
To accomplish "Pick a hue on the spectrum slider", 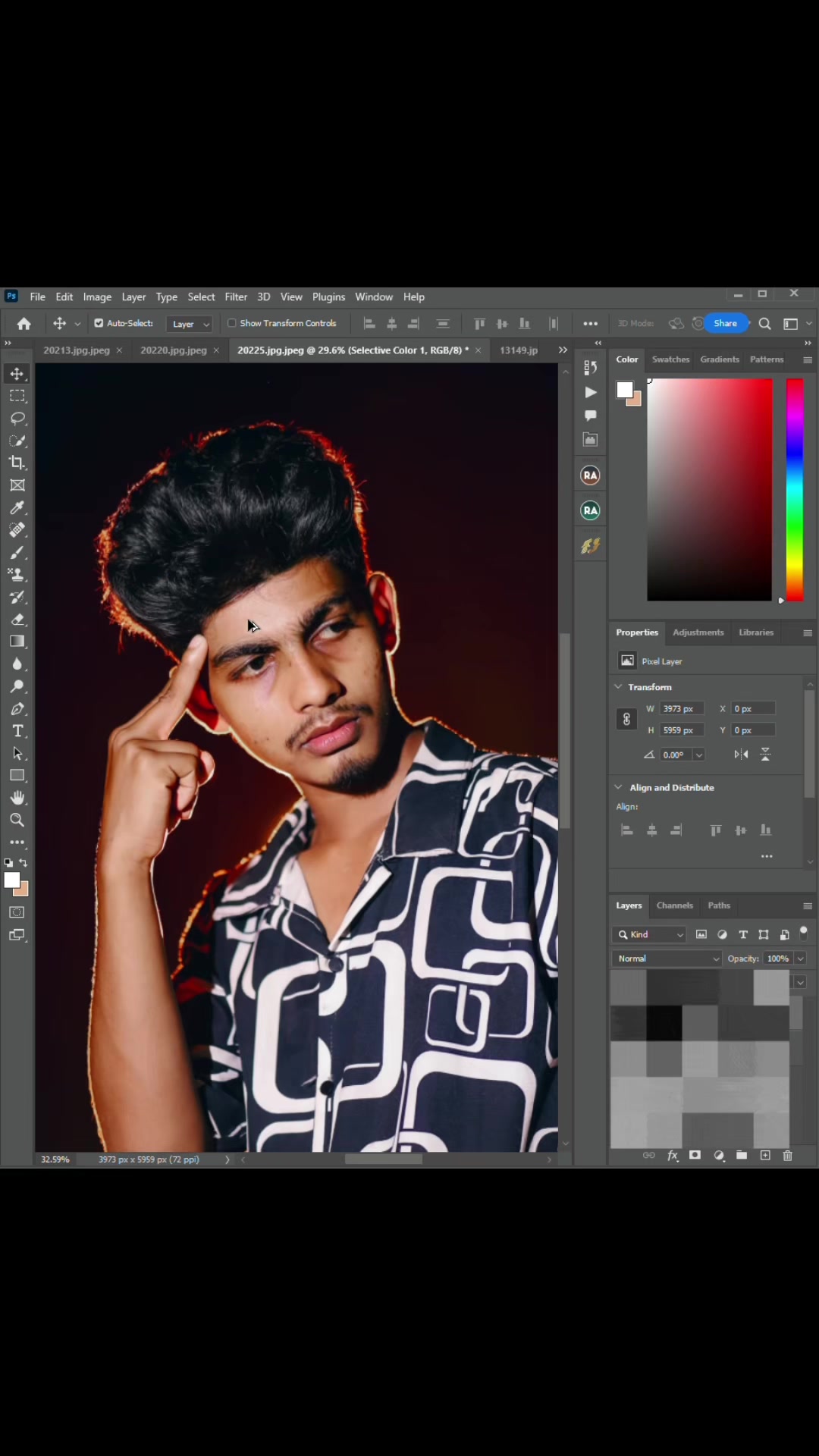I will [x=795, y=490].
